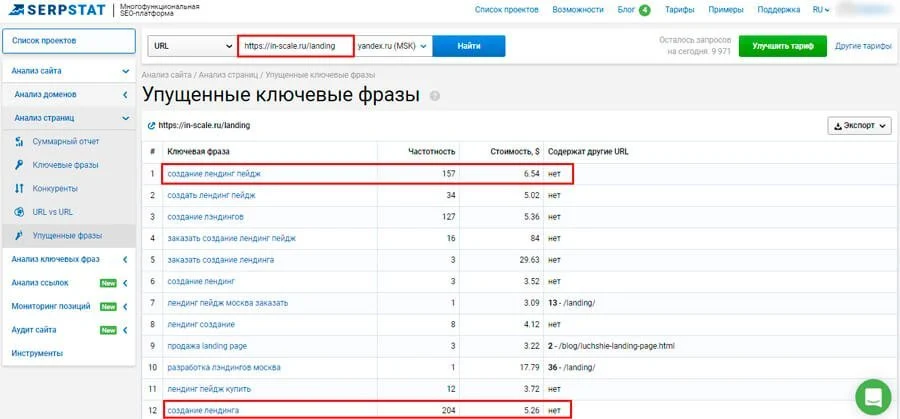Open Тарифы in top menu
900x419 pixels.
[x=680, y=10]
